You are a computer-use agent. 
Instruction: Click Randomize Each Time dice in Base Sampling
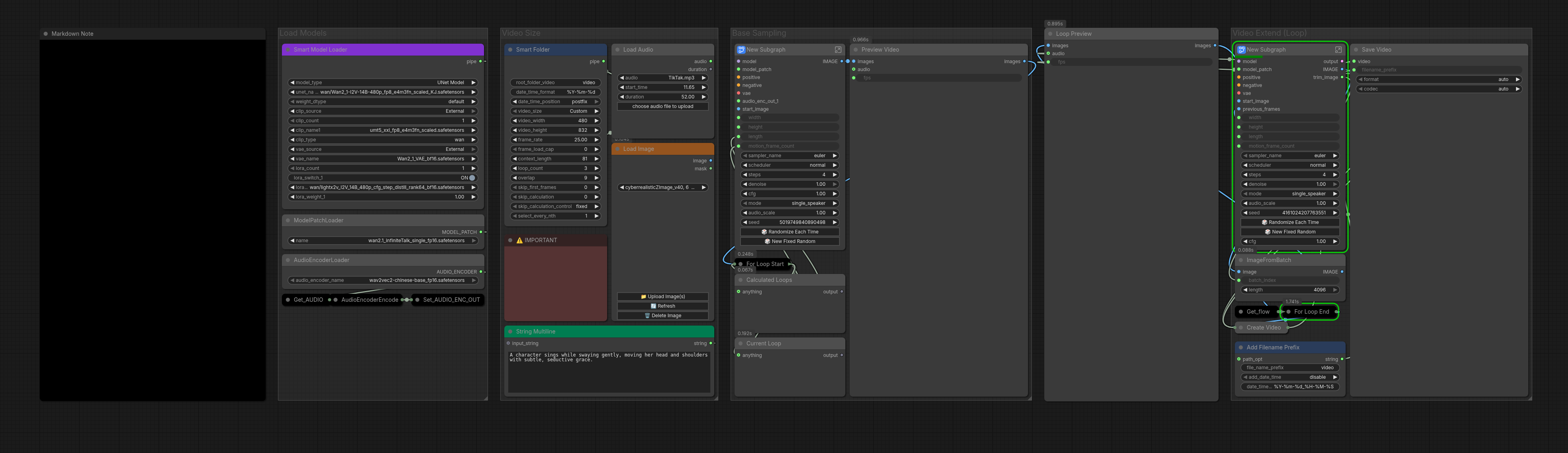point(764,232)
